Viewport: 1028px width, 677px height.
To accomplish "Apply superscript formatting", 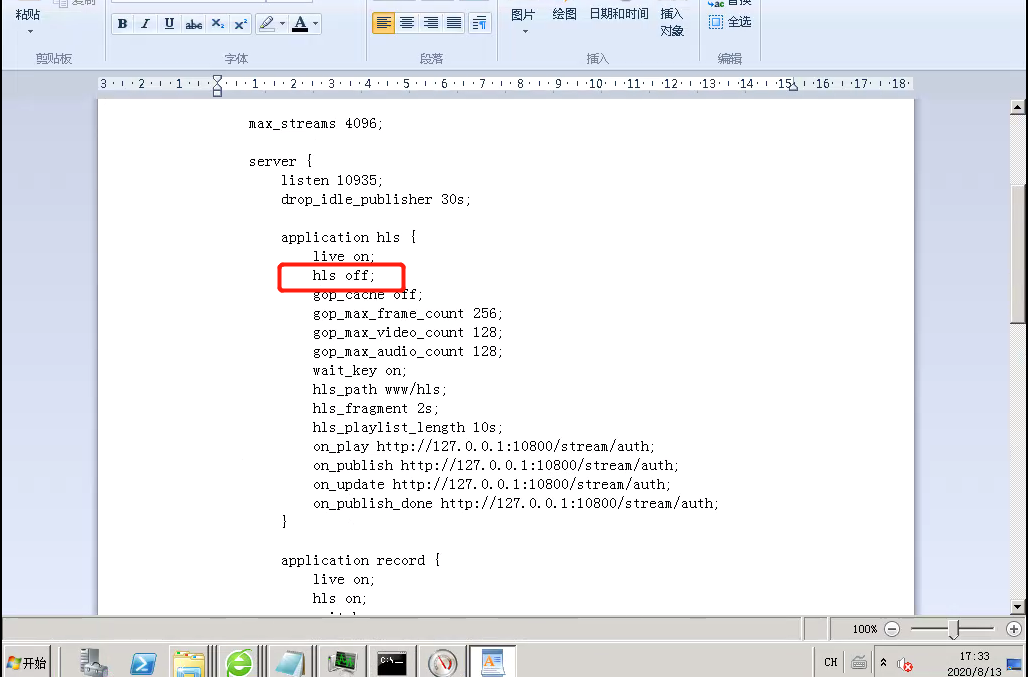I will [241, 24].
